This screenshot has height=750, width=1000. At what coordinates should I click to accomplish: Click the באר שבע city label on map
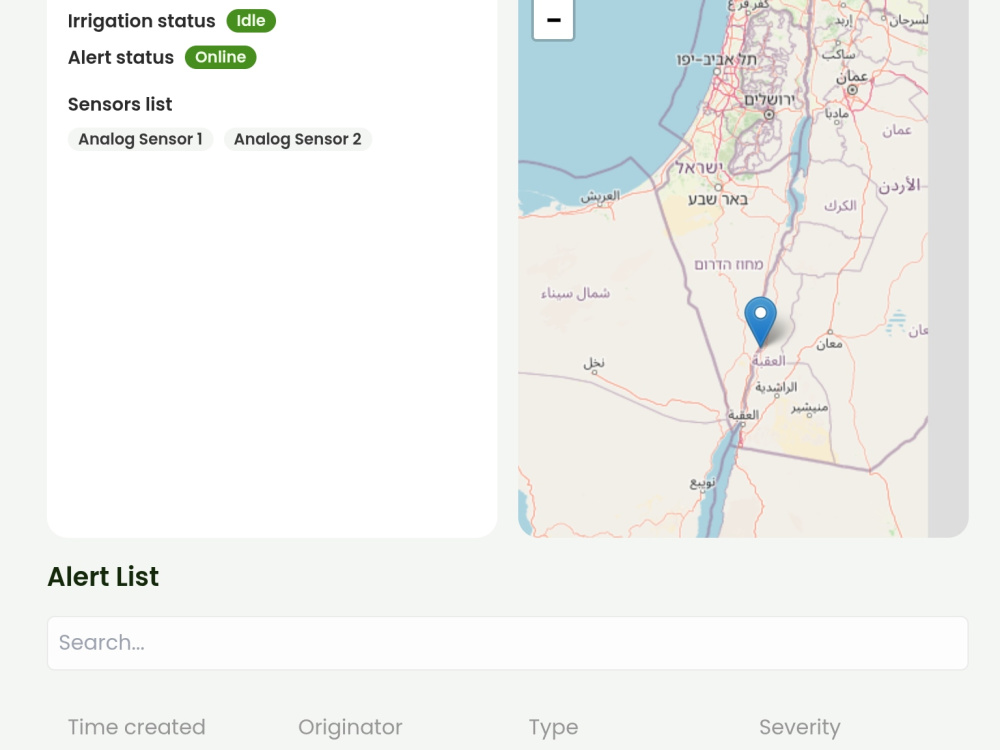pyautogui.click(x=717, y=200)
